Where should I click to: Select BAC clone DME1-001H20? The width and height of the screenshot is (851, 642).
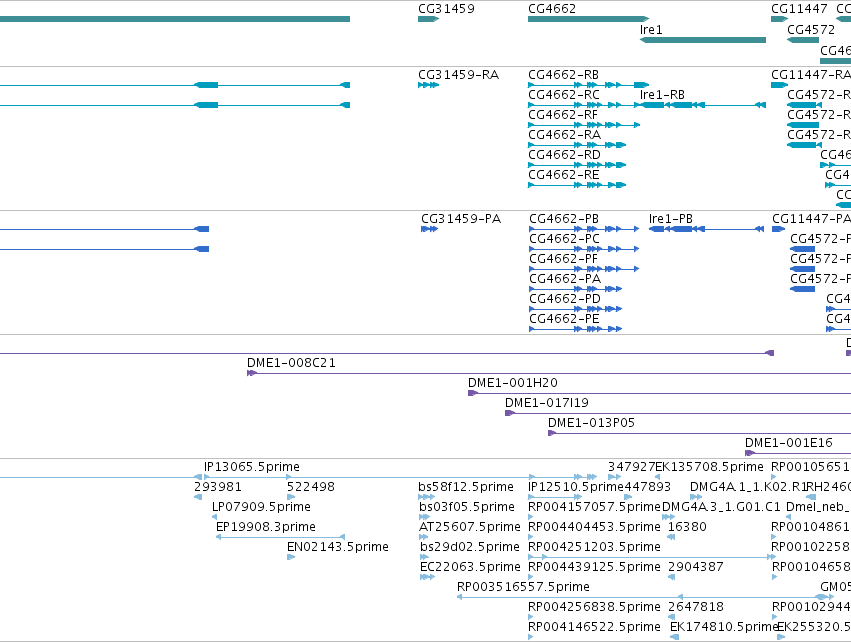coord(513,383)
